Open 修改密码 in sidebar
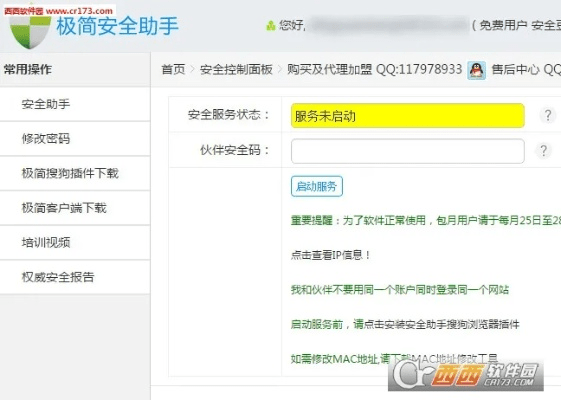This screenshot has width=561, height=400. coord(75,138)
